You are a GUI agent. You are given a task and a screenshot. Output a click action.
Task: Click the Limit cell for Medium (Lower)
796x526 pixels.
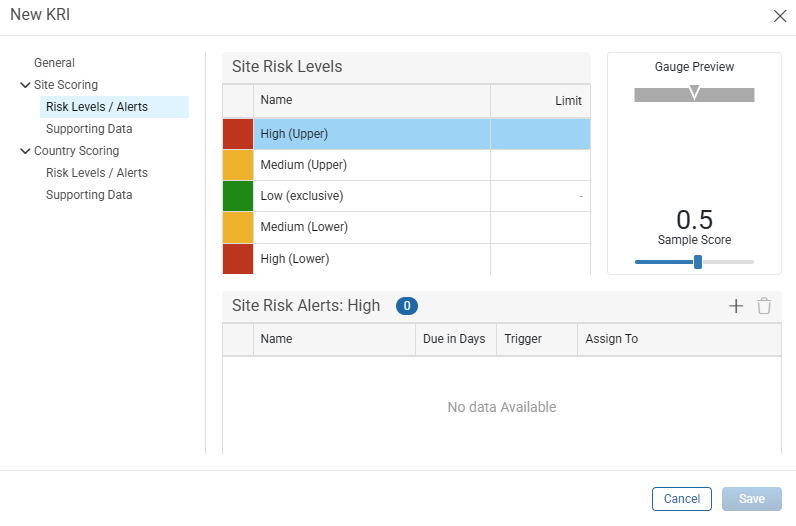(541, 227)
